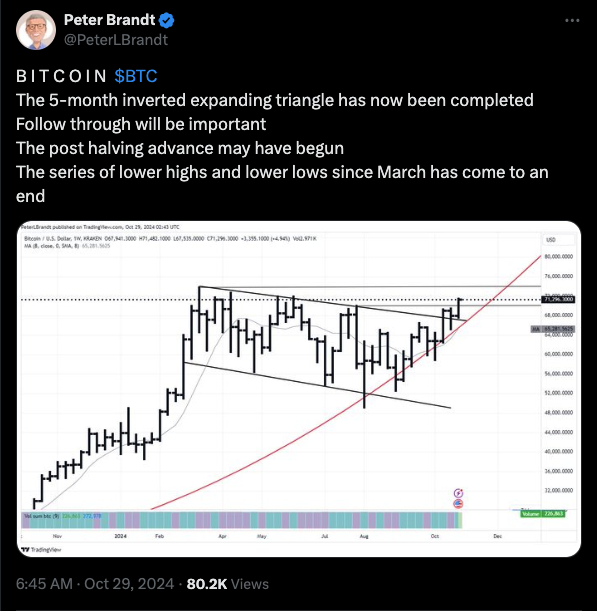This screenshot has width=597, height=611.
Task: View the 80.2K Views count
Action: (228, 584)
